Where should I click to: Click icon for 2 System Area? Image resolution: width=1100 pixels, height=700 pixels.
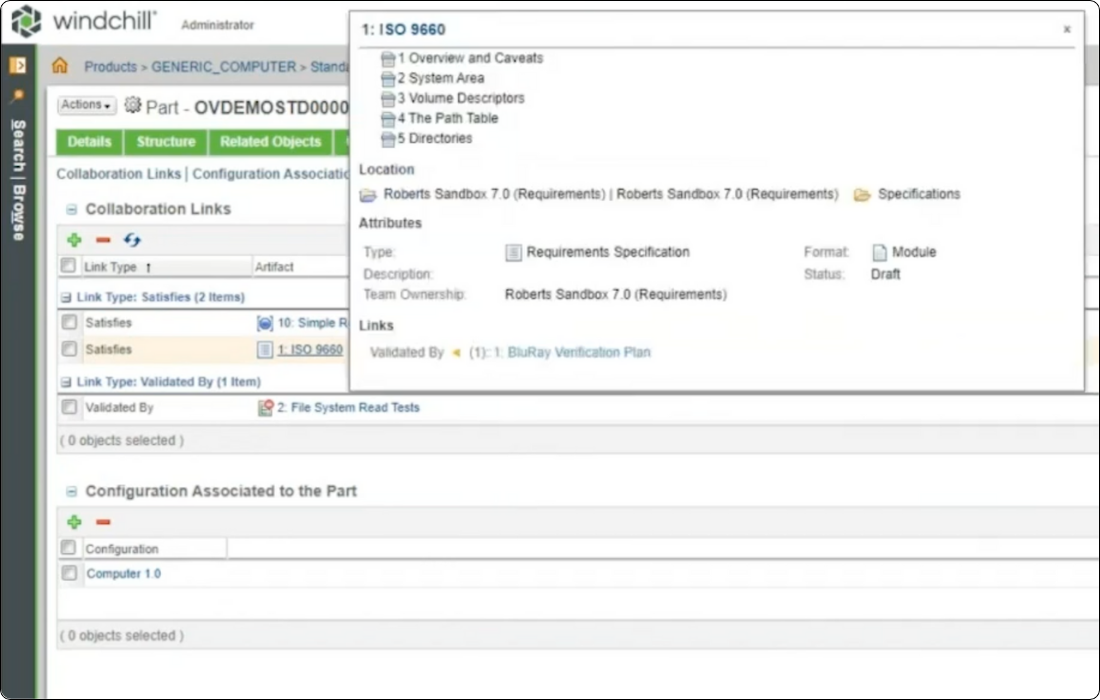[x=388, y=79]
